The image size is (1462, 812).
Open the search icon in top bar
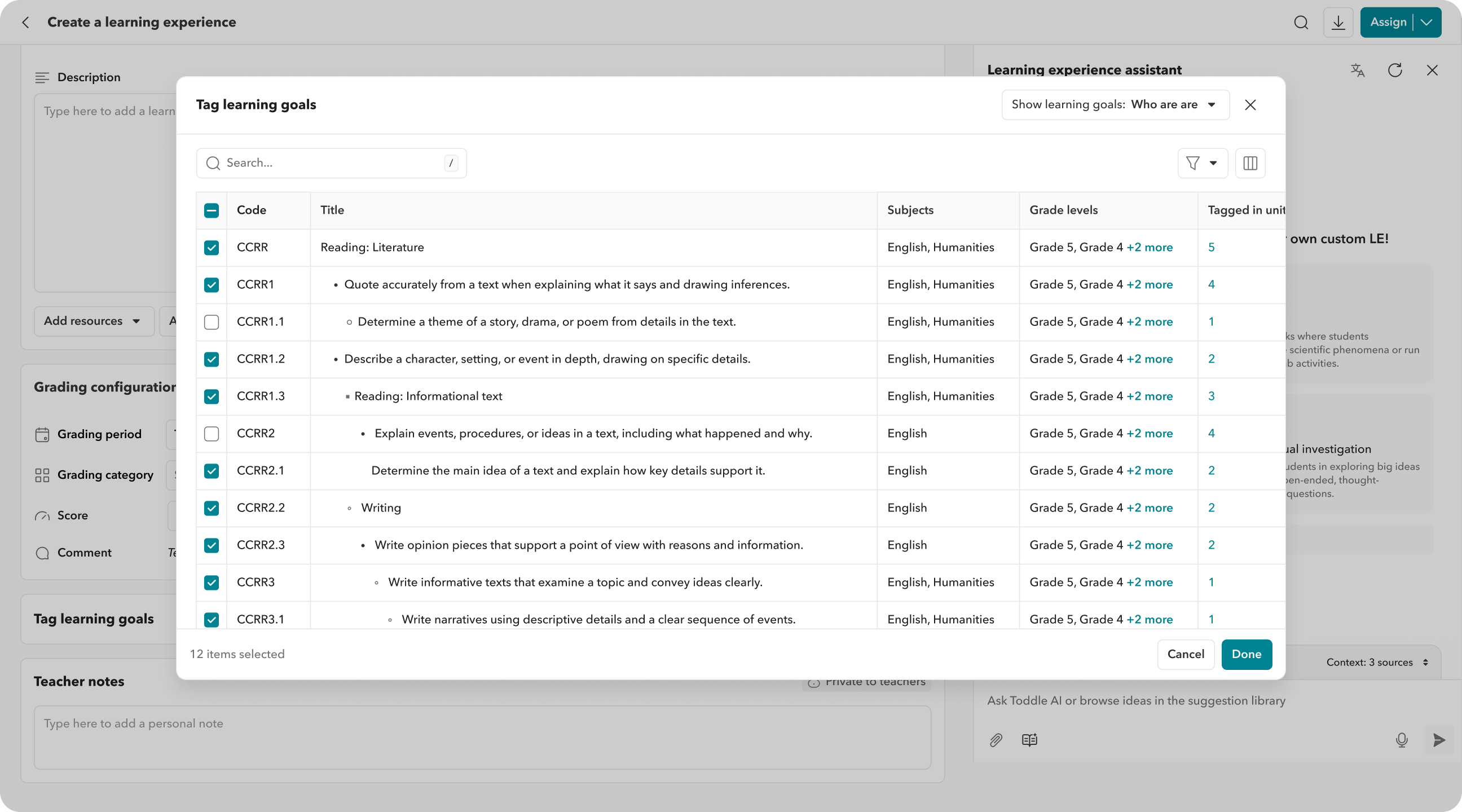(1301, 22)
